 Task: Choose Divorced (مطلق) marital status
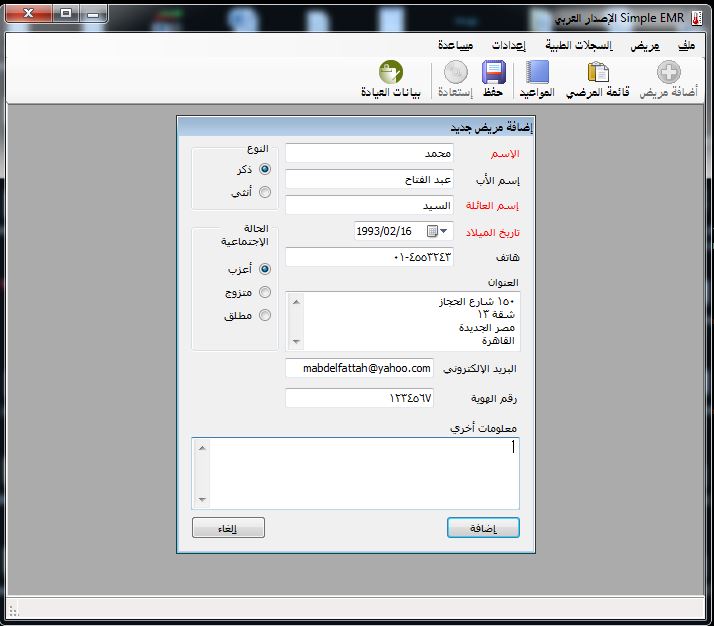pyautogui.click(x=265, y=315)
